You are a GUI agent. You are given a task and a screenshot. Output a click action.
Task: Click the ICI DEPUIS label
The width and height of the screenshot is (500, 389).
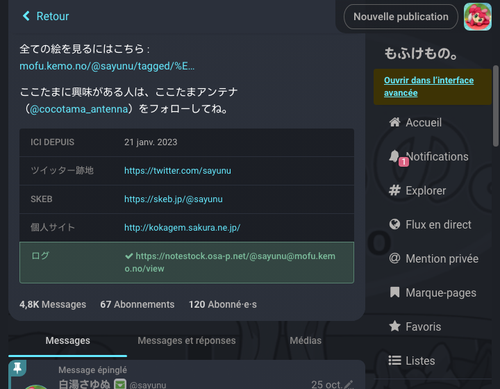click(52, 142)
